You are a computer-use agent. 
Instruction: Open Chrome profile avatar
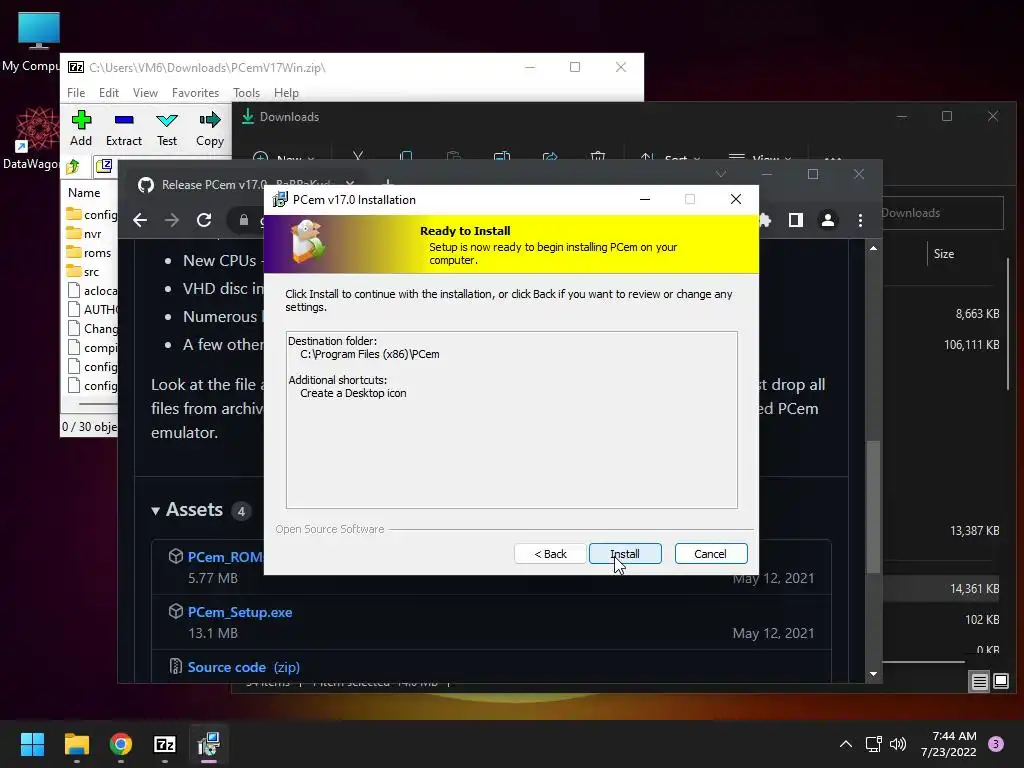tap(827, 220)
